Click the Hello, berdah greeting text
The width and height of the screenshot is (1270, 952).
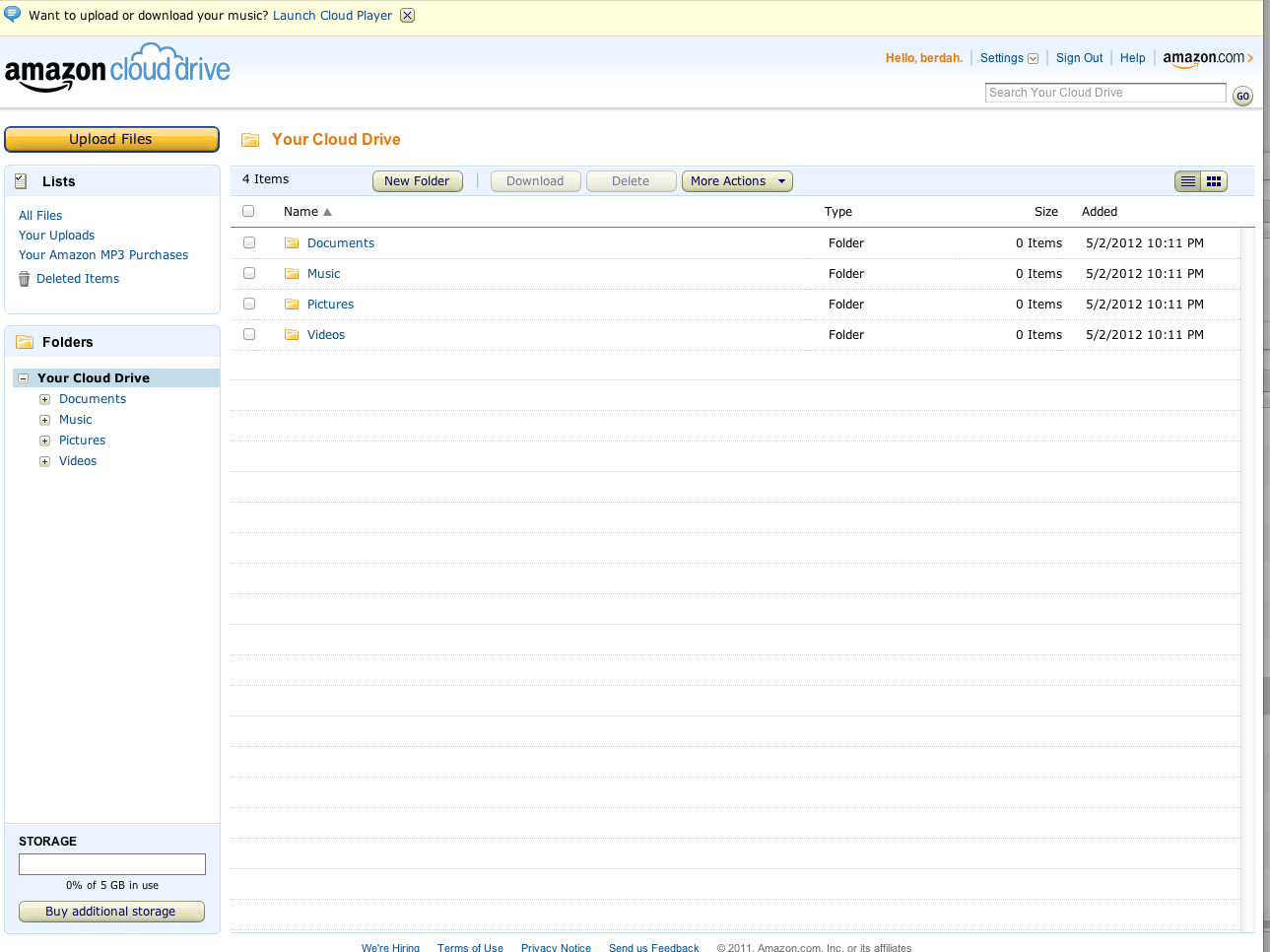[x=923, y=58]
